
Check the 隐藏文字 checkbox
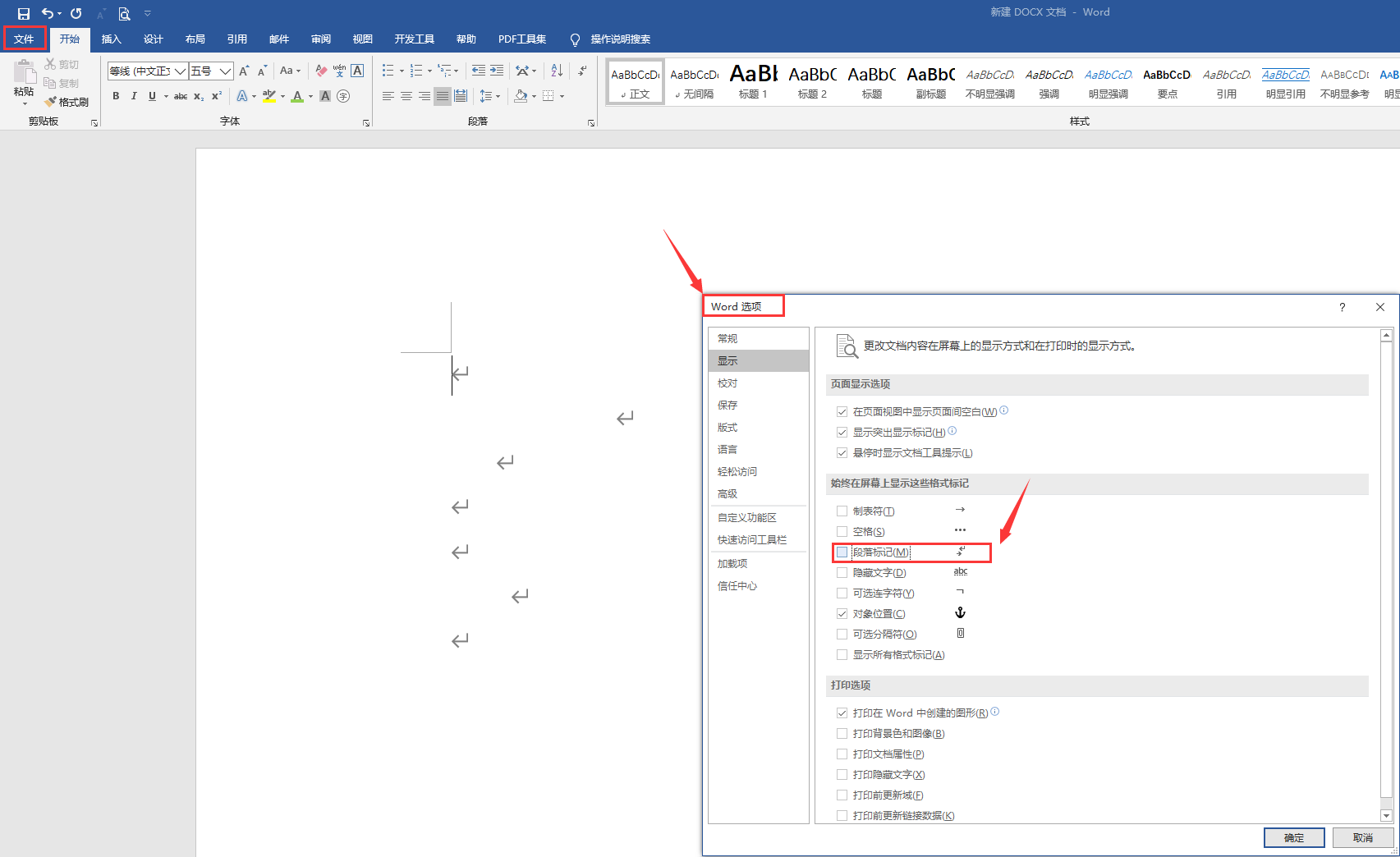[842, 573]
